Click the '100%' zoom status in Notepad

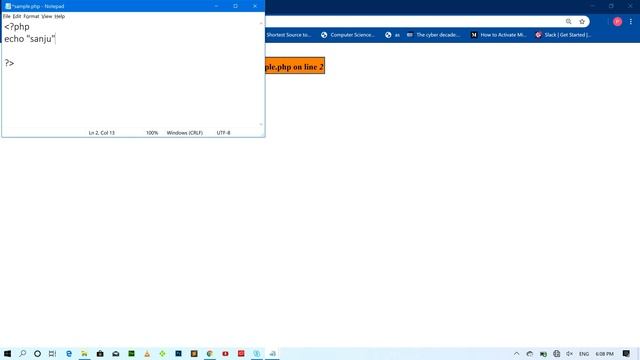tap(152, 133)
